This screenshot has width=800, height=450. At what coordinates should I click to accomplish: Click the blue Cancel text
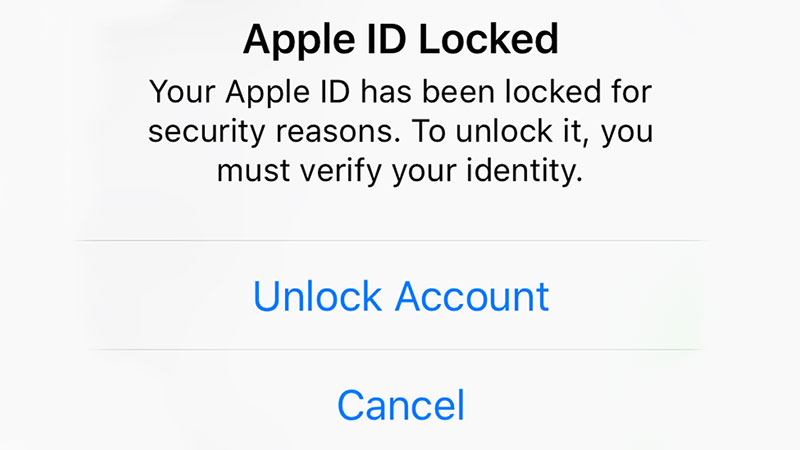400,404
